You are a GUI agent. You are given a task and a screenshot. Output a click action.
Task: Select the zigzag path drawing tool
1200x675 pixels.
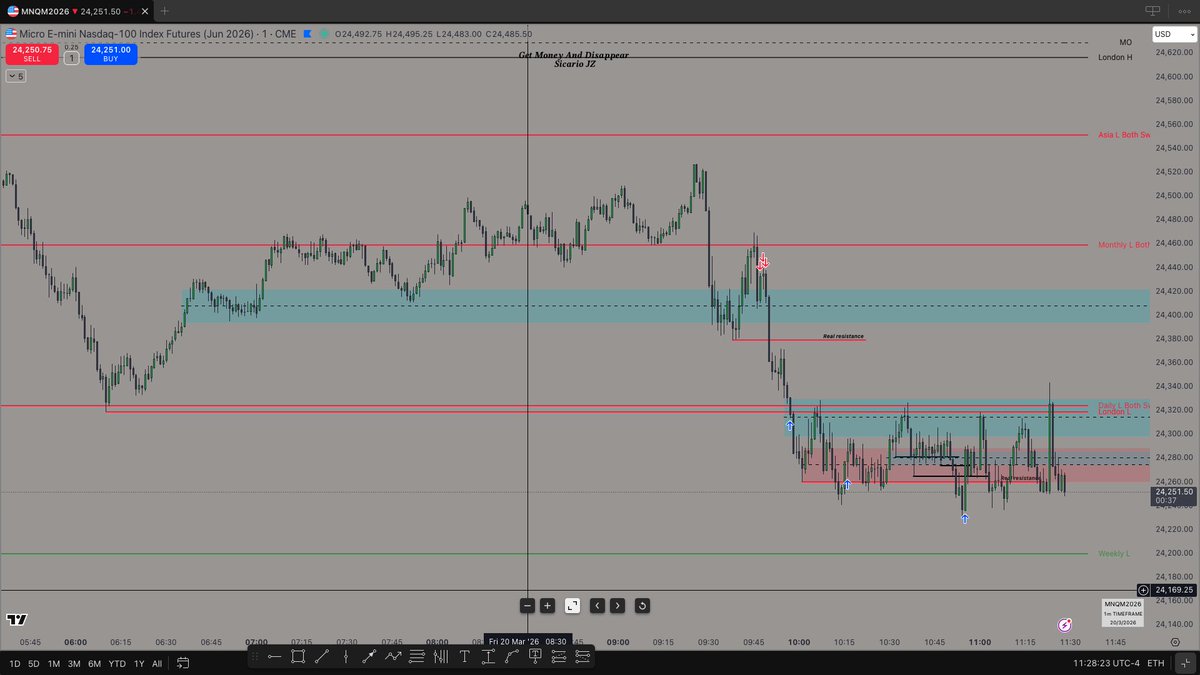(393, 657)
